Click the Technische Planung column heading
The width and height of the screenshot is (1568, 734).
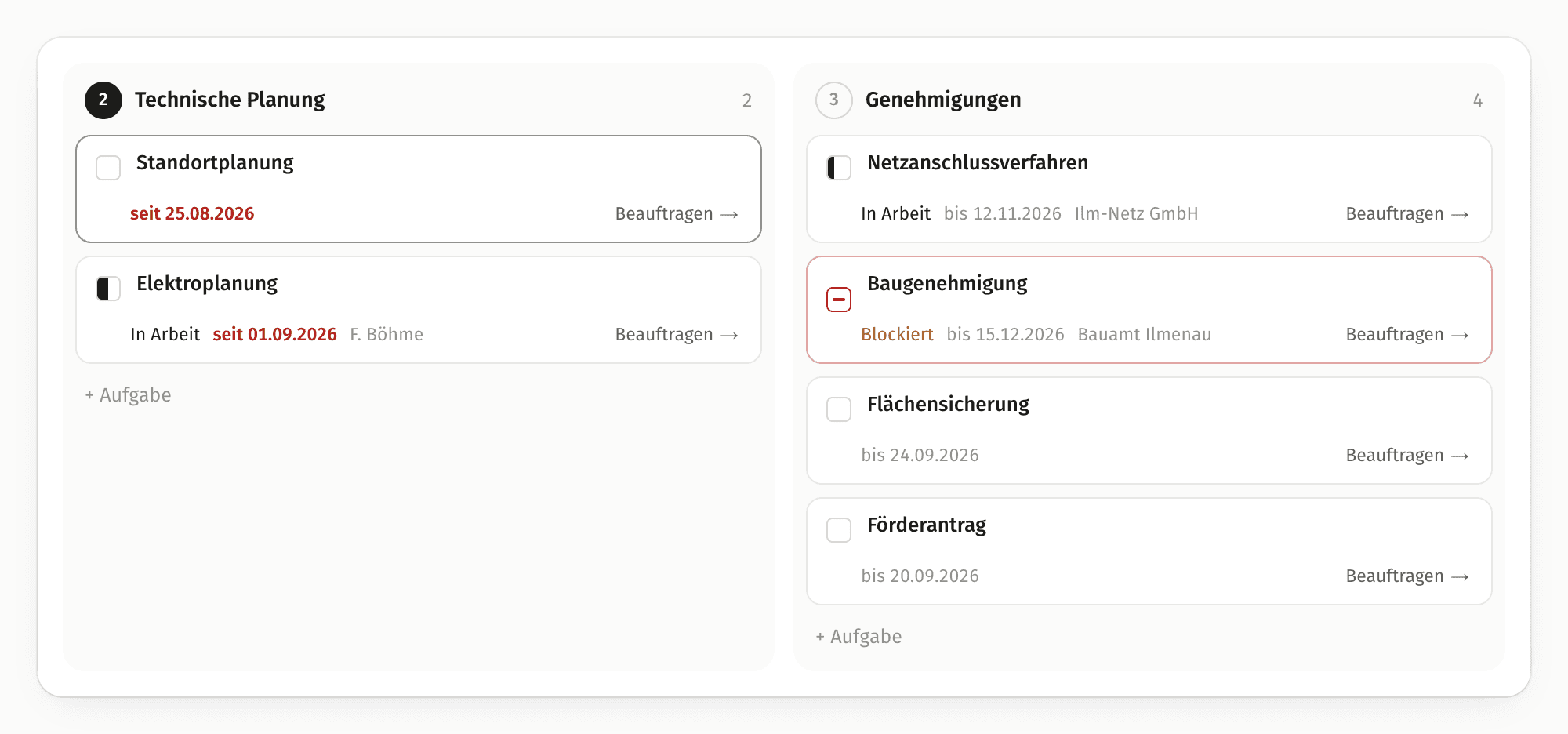(230, 100)
